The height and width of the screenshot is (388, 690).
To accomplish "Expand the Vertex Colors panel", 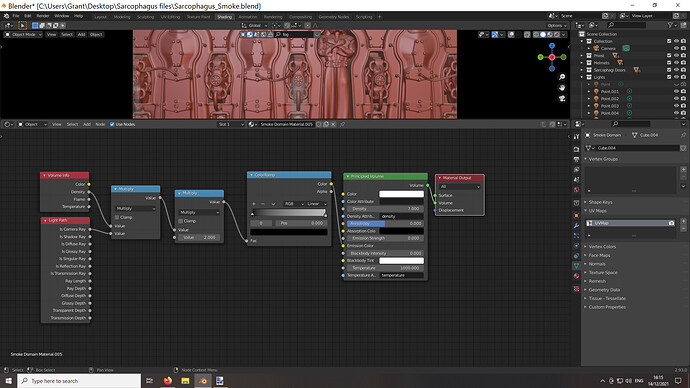I will 602,247.
